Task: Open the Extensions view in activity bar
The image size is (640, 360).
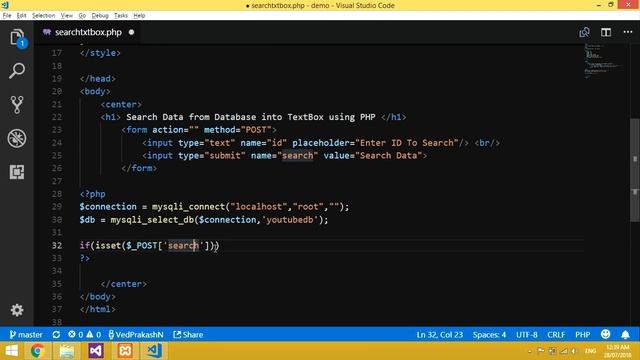Action: [17, 172]
